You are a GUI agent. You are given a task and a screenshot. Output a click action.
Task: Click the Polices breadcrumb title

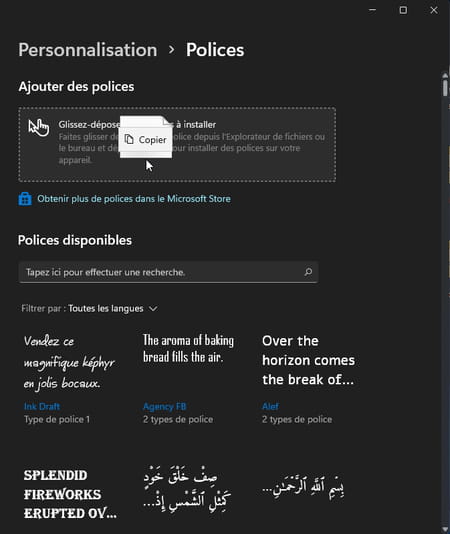pyautogui.click(x=215, y=50)
